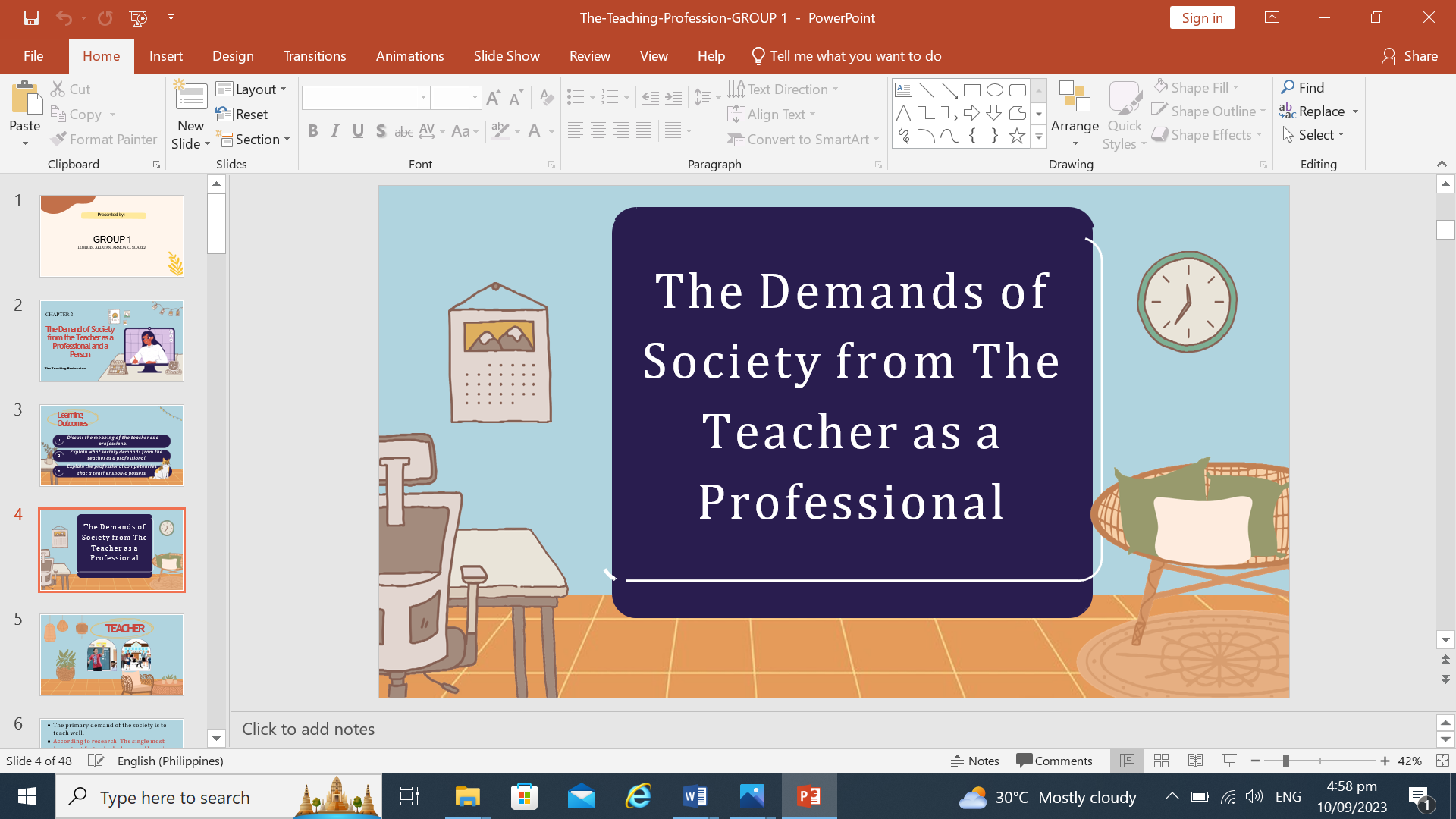
Task: Open Ribbon Display Options icon
Action: [x=1272, y=17]
